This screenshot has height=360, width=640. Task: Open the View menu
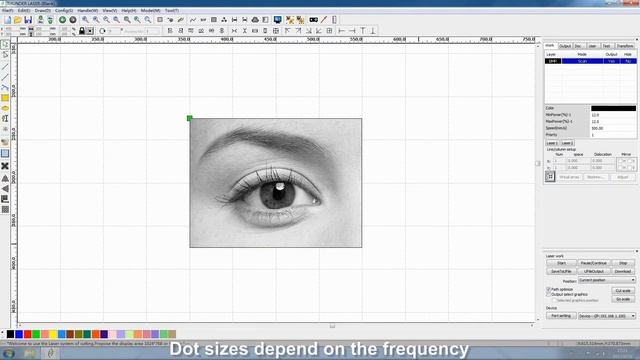pos(109,11)
